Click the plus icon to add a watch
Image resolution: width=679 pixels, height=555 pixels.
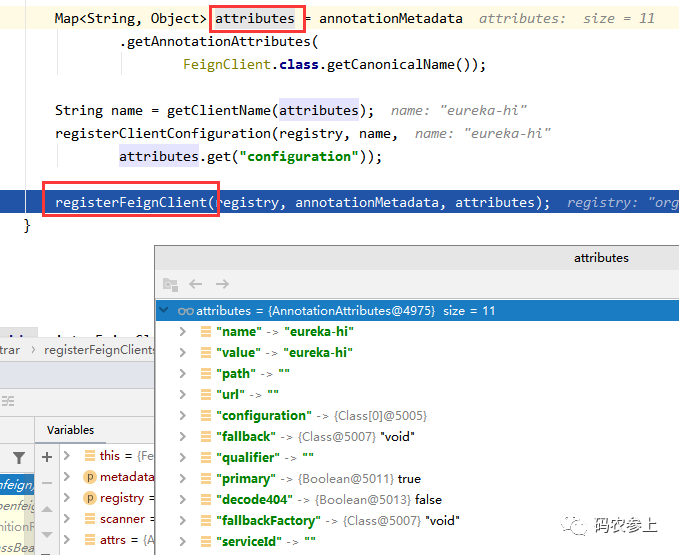(x=46, y=456)
